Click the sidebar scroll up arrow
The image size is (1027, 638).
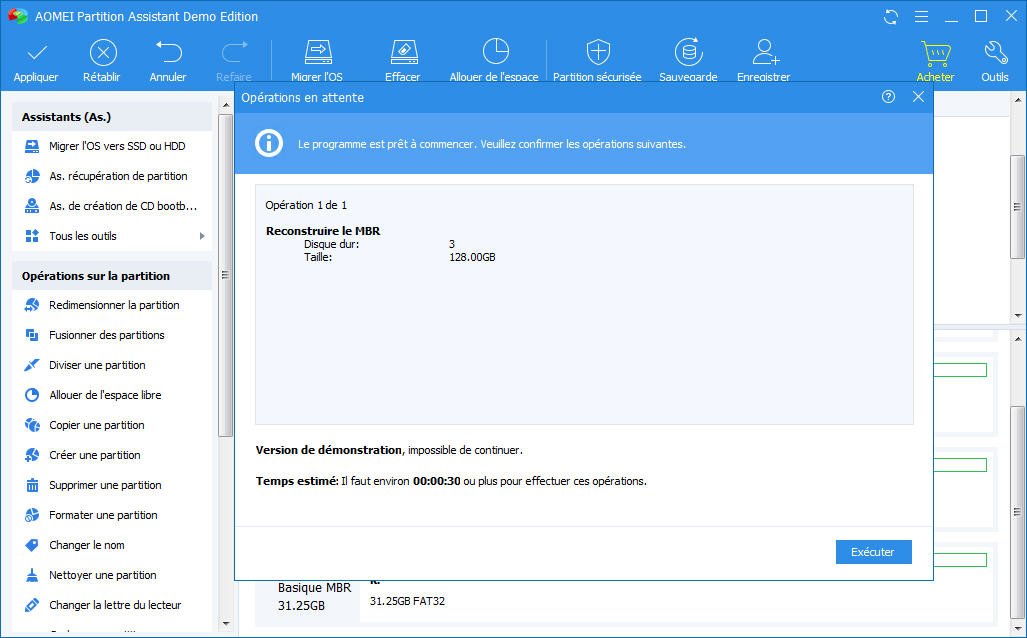tap(226, 105)
